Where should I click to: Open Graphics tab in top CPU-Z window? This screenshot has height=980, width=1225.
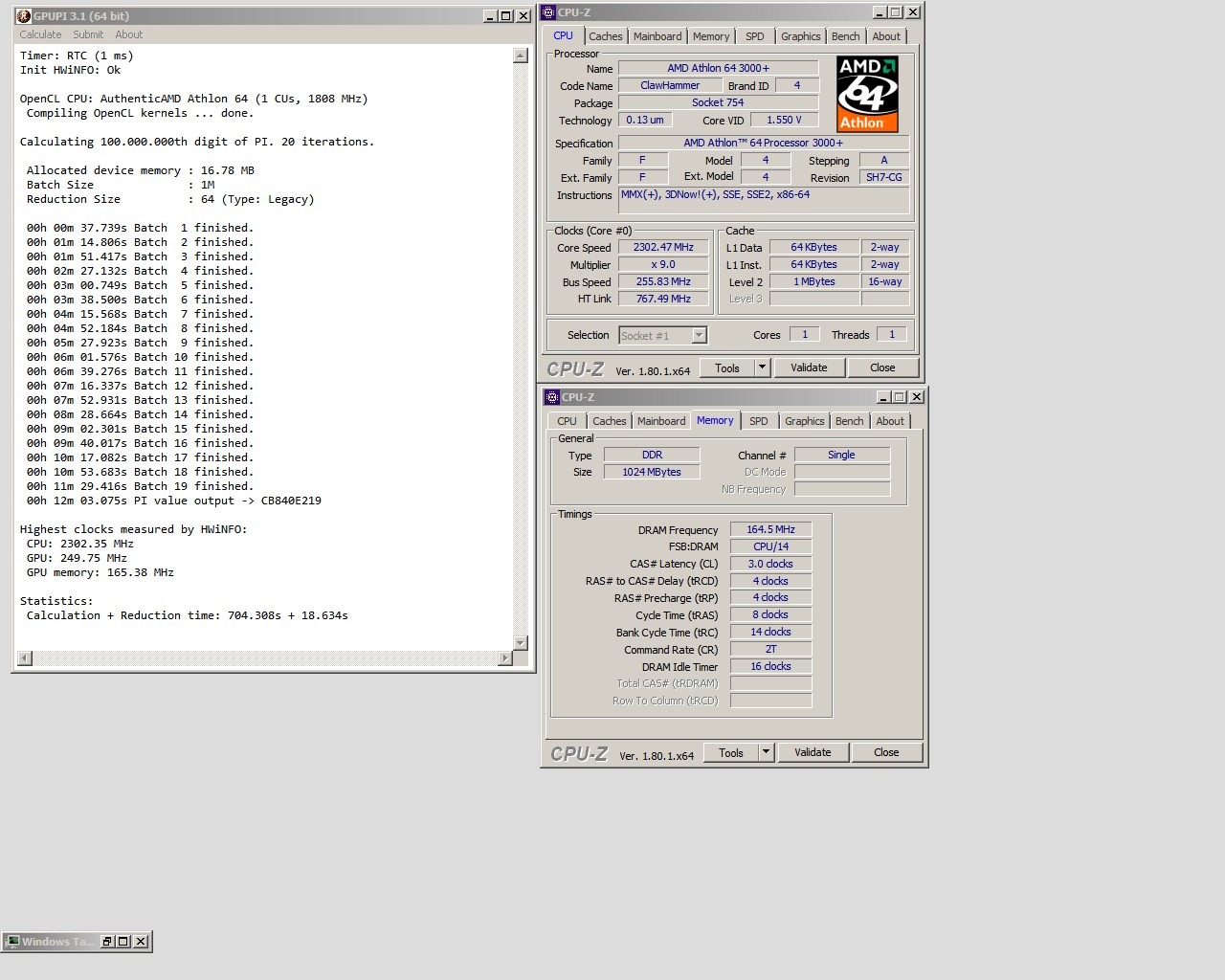801,36
